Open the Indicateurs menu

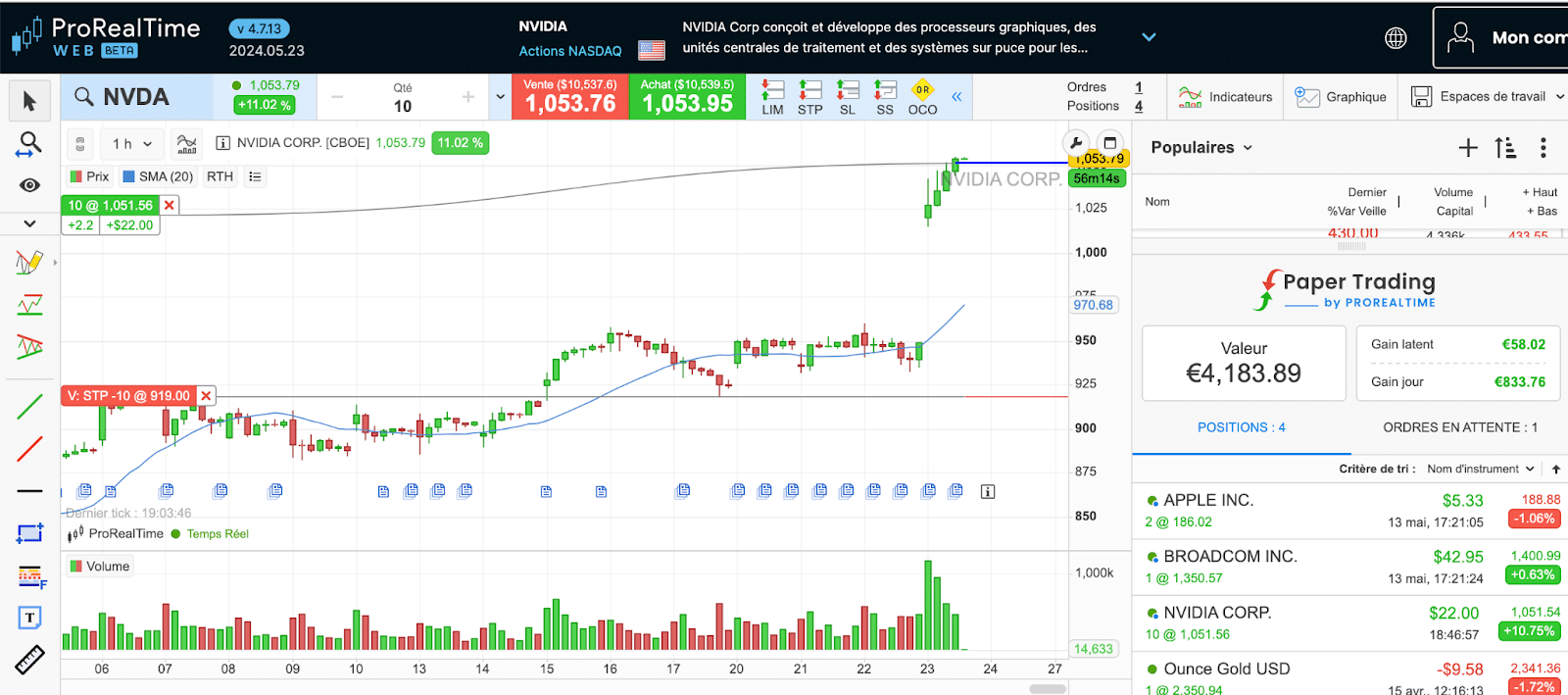click(1225, 97)
